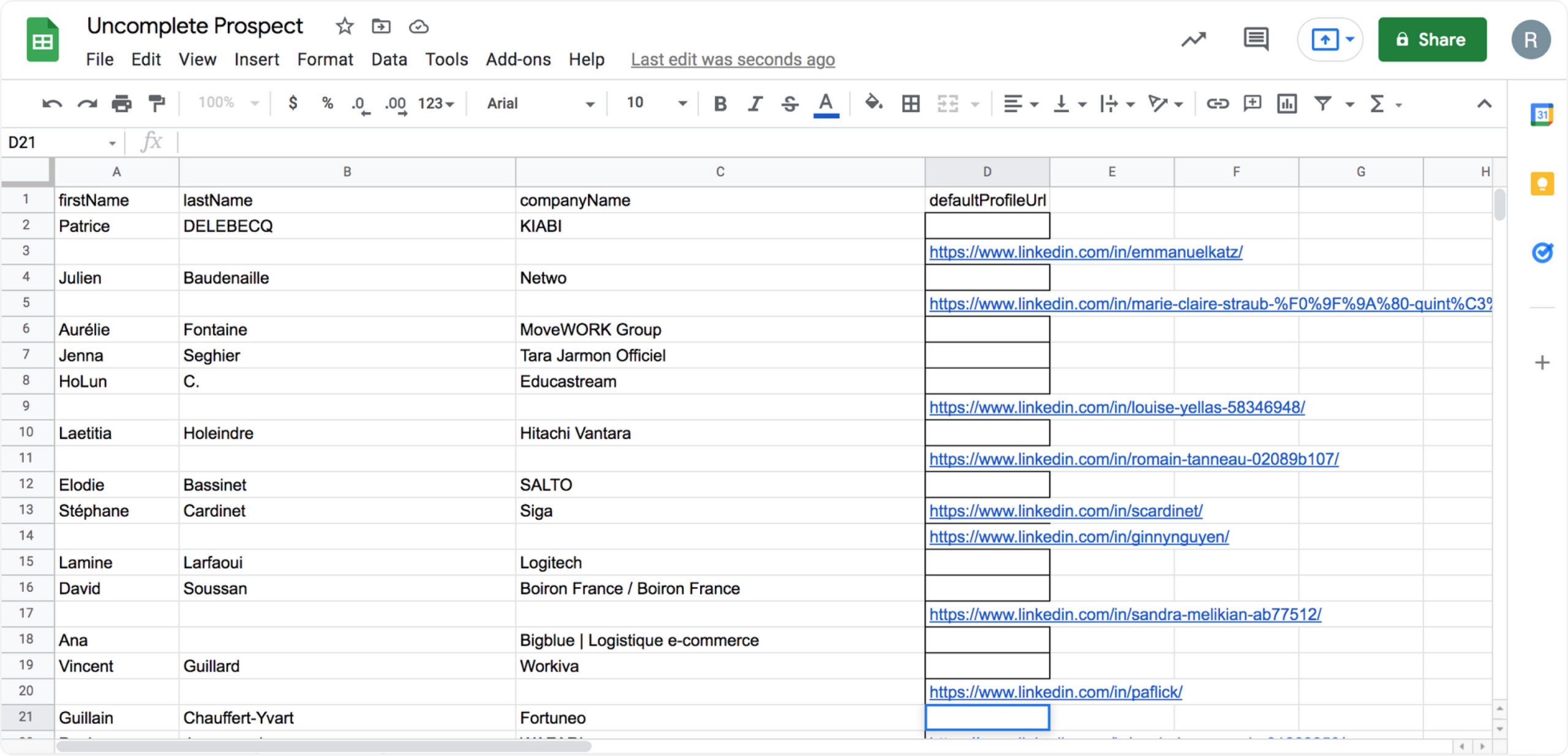This screenshot has height=756, width=1568.
Task: Open the Edit menu
Action: coord(146,59)
